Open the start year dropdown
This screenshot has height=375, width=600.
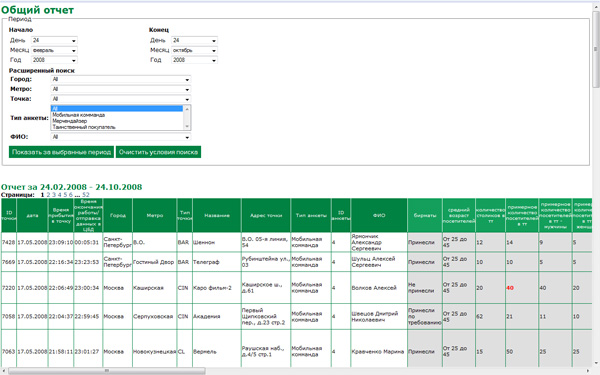coord(54,60)
